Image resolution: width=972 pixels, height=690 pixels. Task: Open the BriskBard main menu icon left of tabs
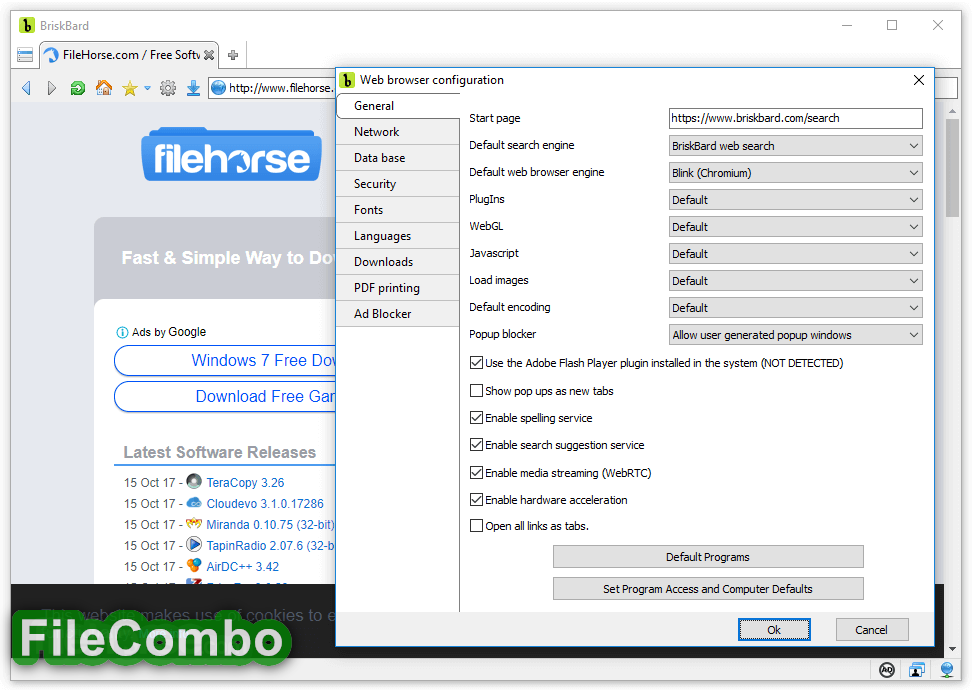(x=25, y=55)
